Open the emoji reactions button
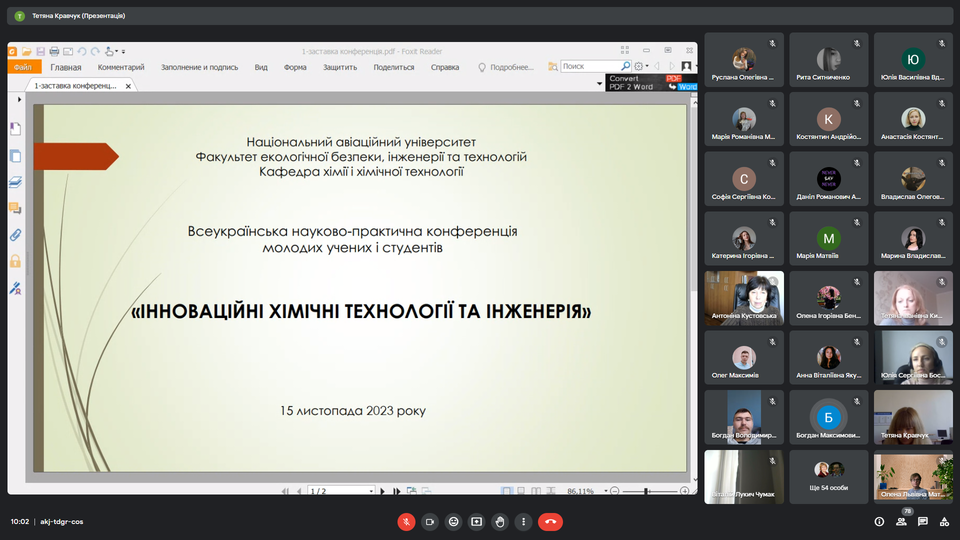This screenshot has width=960, height=540. point(453,521)
